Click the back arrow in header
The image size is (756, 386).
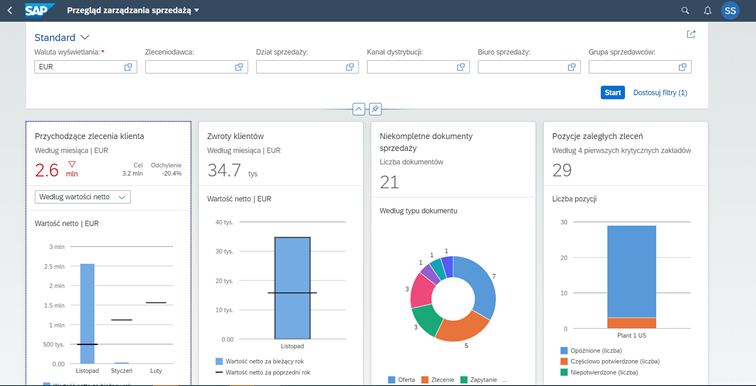click(10, 11)
